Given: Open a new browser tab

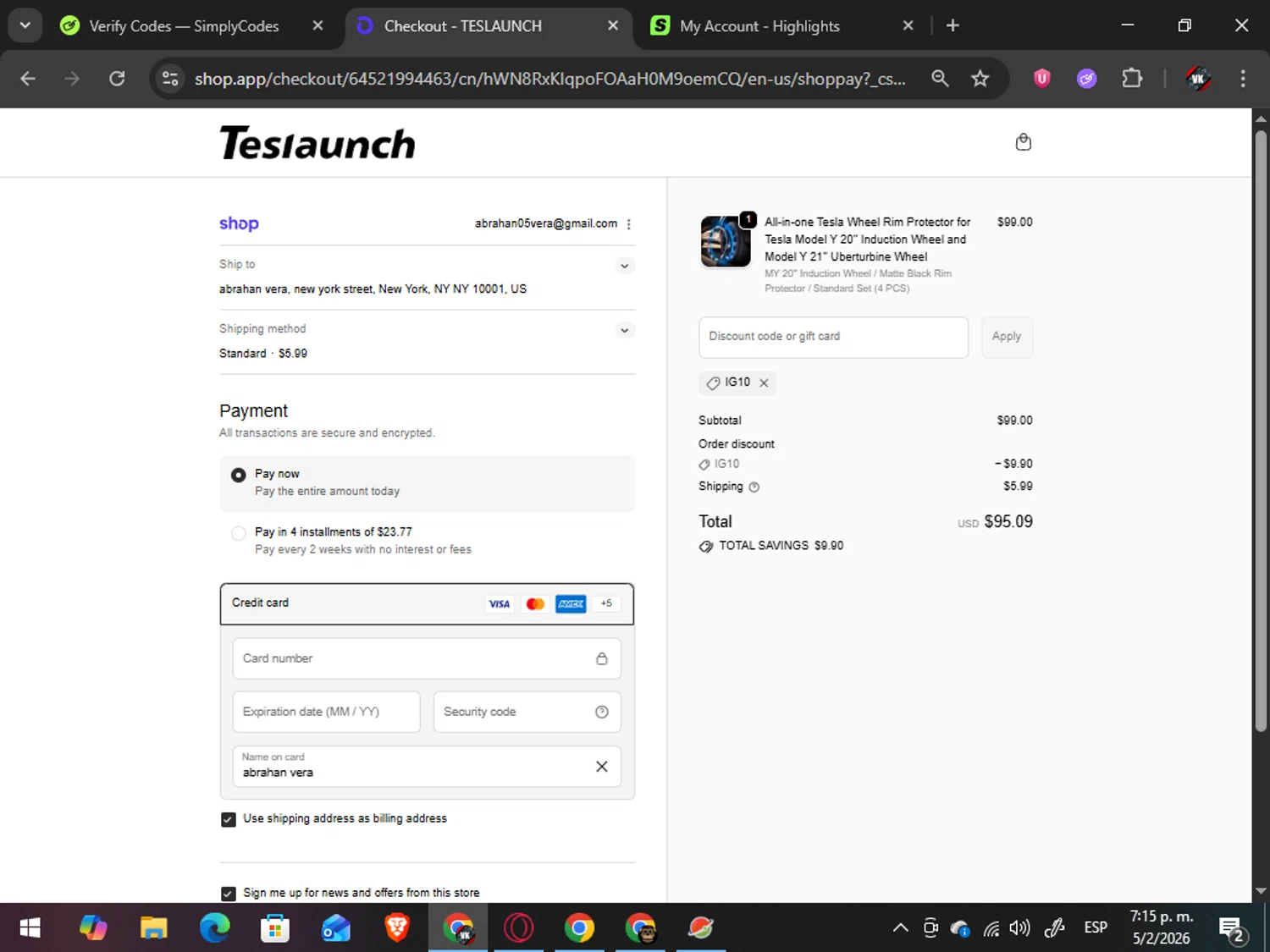Looking at the screenshot, I should (952, 25).
